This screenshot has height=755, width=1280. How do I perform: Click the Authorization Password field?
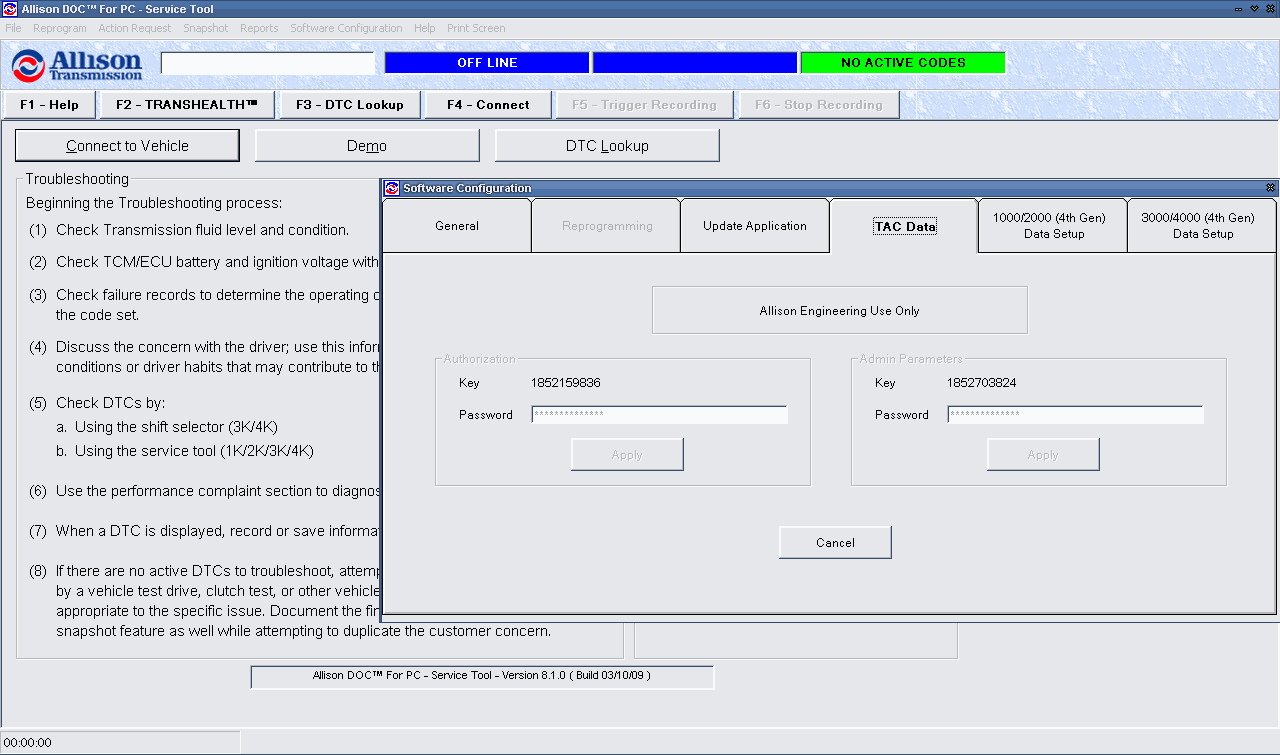coord(660,414)
